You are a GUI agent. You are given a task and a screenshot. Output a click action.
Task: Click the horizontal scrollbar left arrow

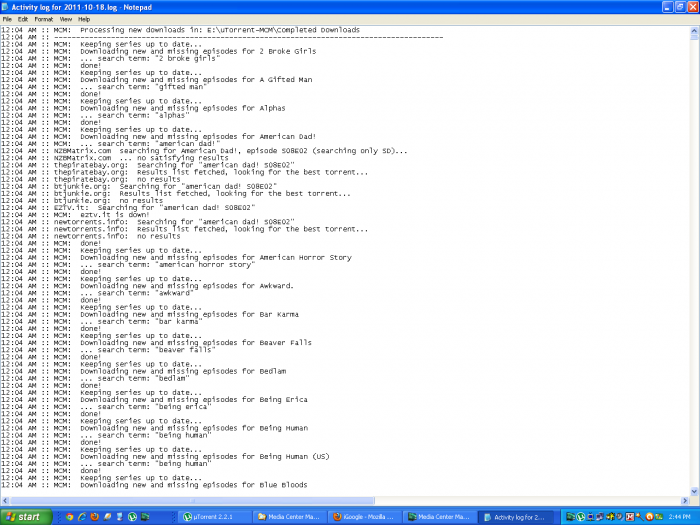pyautogui.click(x=5, y=500)
